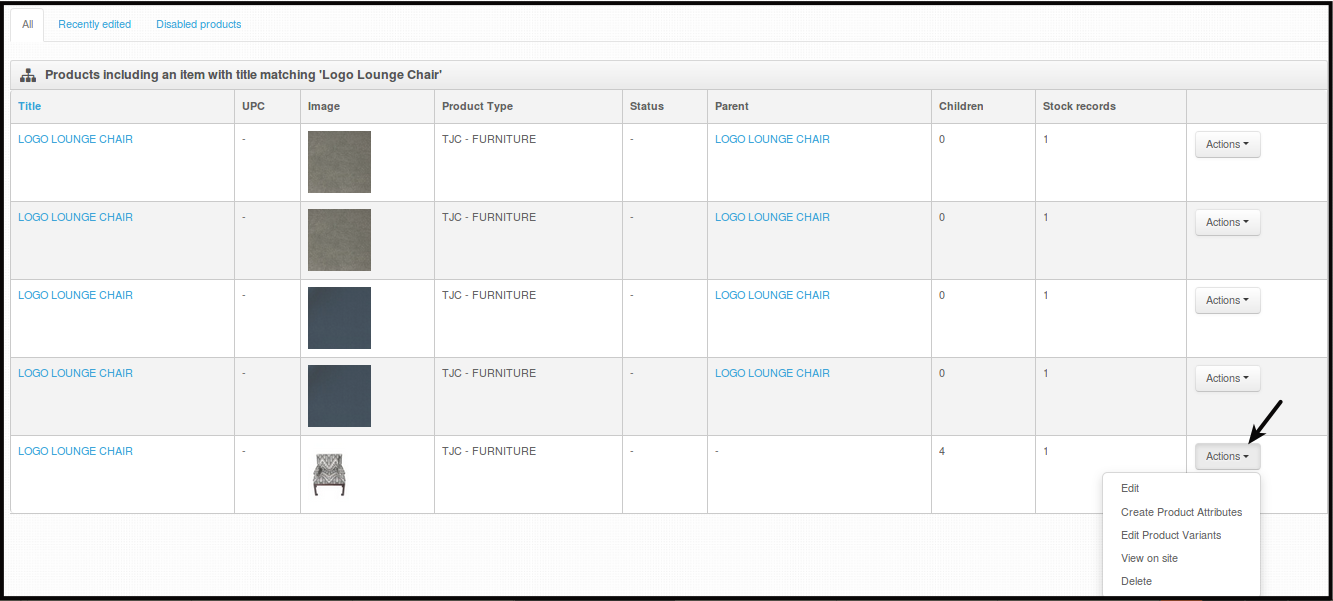Screen dimensions: 1333x601
Task: Choose Edit from the Actions menu
Action: click(1130, 489)
